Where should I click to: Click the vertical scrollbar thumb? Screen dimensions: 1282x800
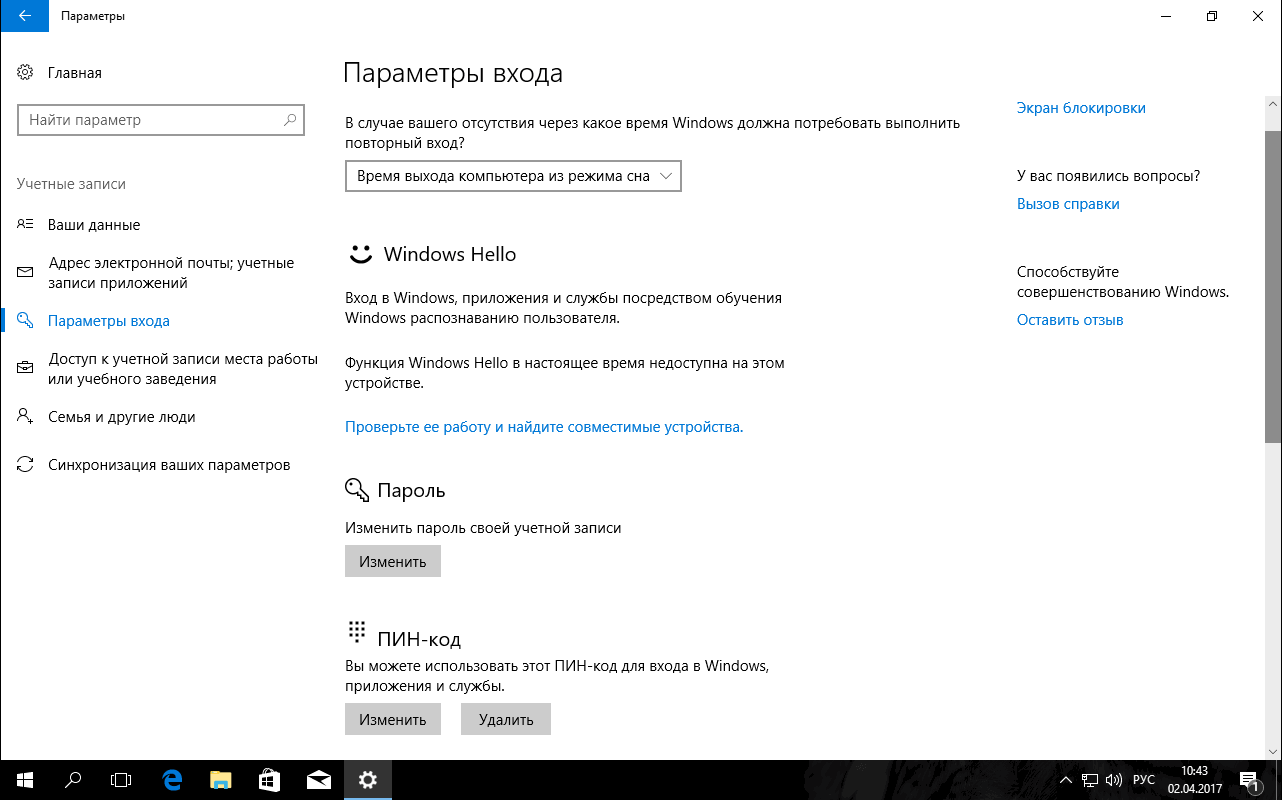coord(1273,286)
